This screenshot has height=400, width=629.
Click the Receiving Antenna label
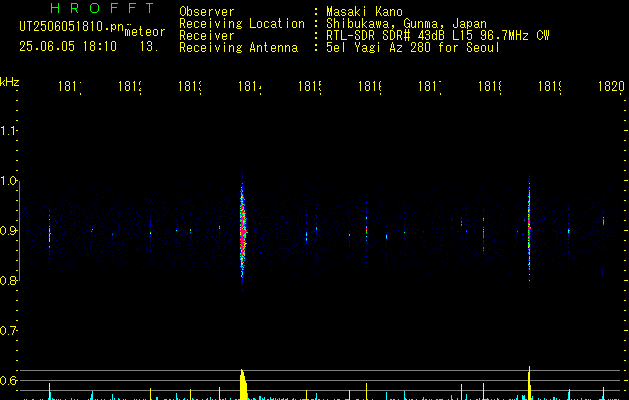coord(238,48)
